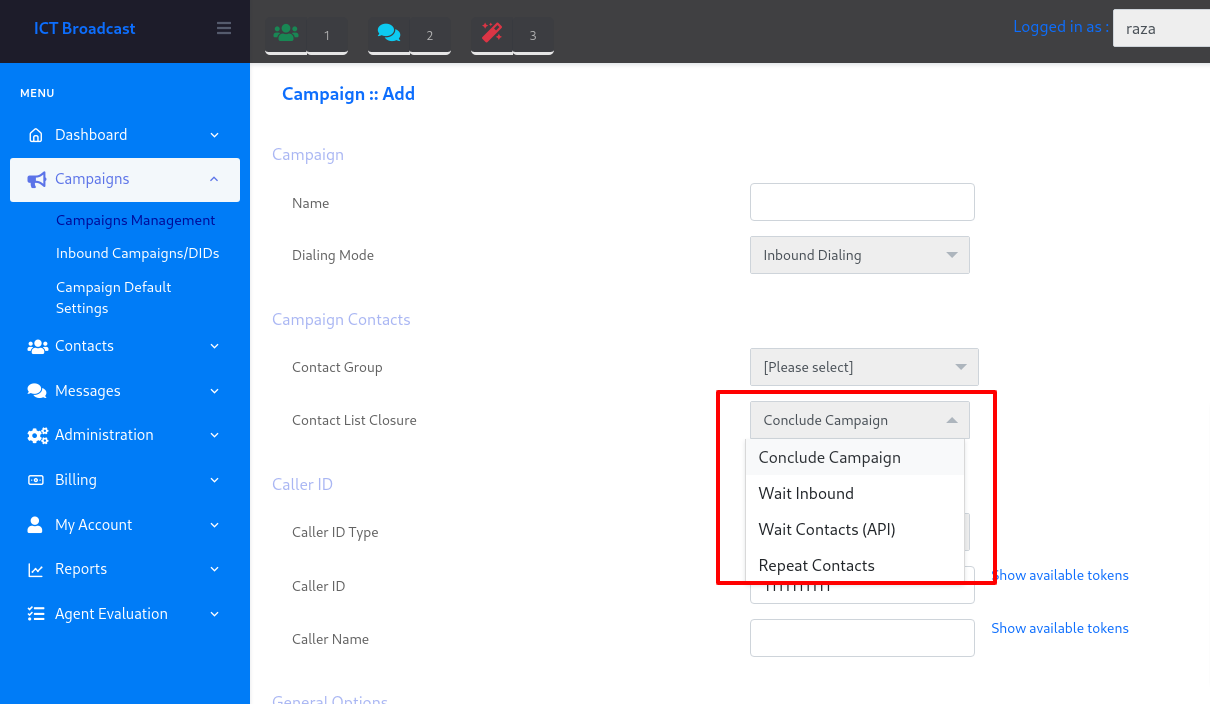Click the campaign Name input field
1210x704 pixels.
tap(862, 202)
